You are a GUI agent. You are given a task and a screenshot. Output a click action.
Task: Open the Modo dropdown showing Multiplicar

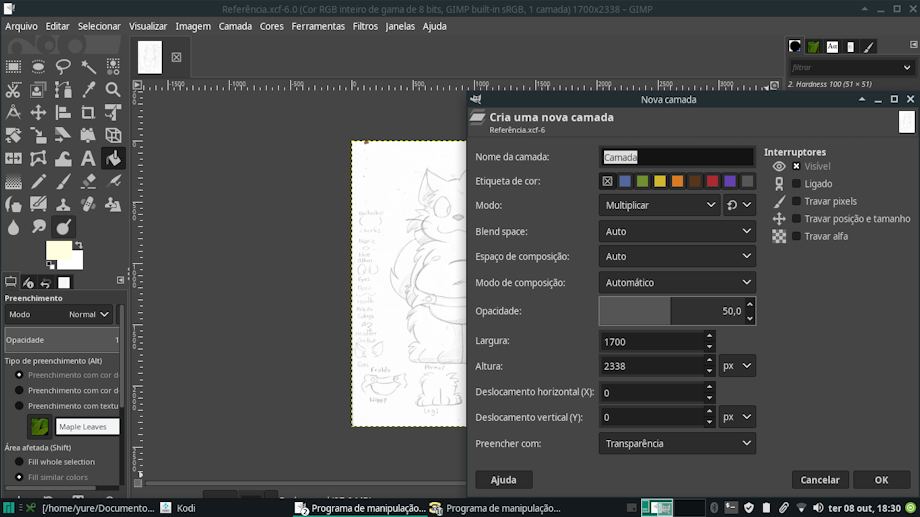click(x=659, y=205)
